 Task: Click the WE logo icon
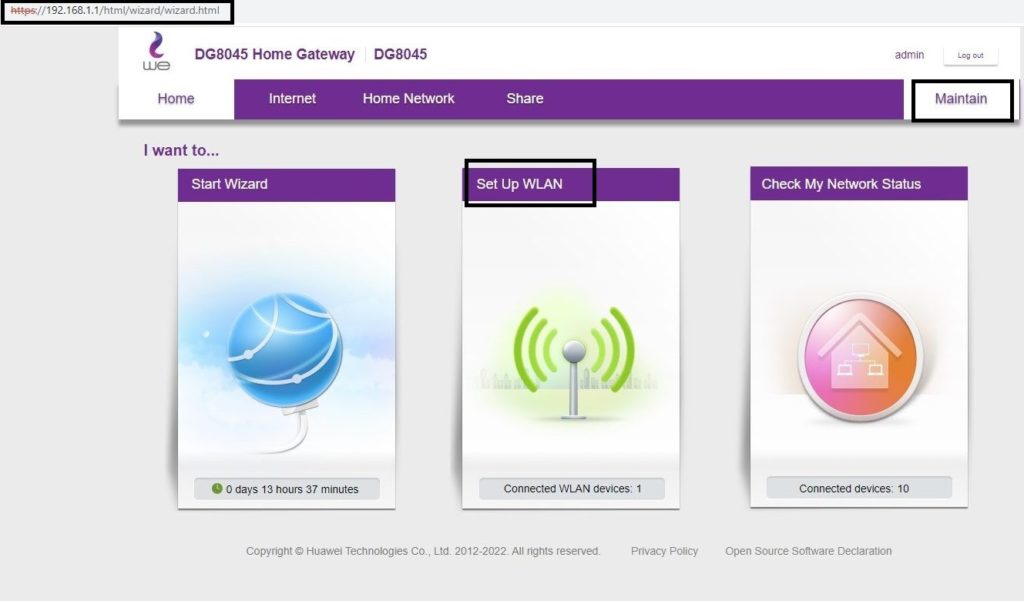coord(158,52)
